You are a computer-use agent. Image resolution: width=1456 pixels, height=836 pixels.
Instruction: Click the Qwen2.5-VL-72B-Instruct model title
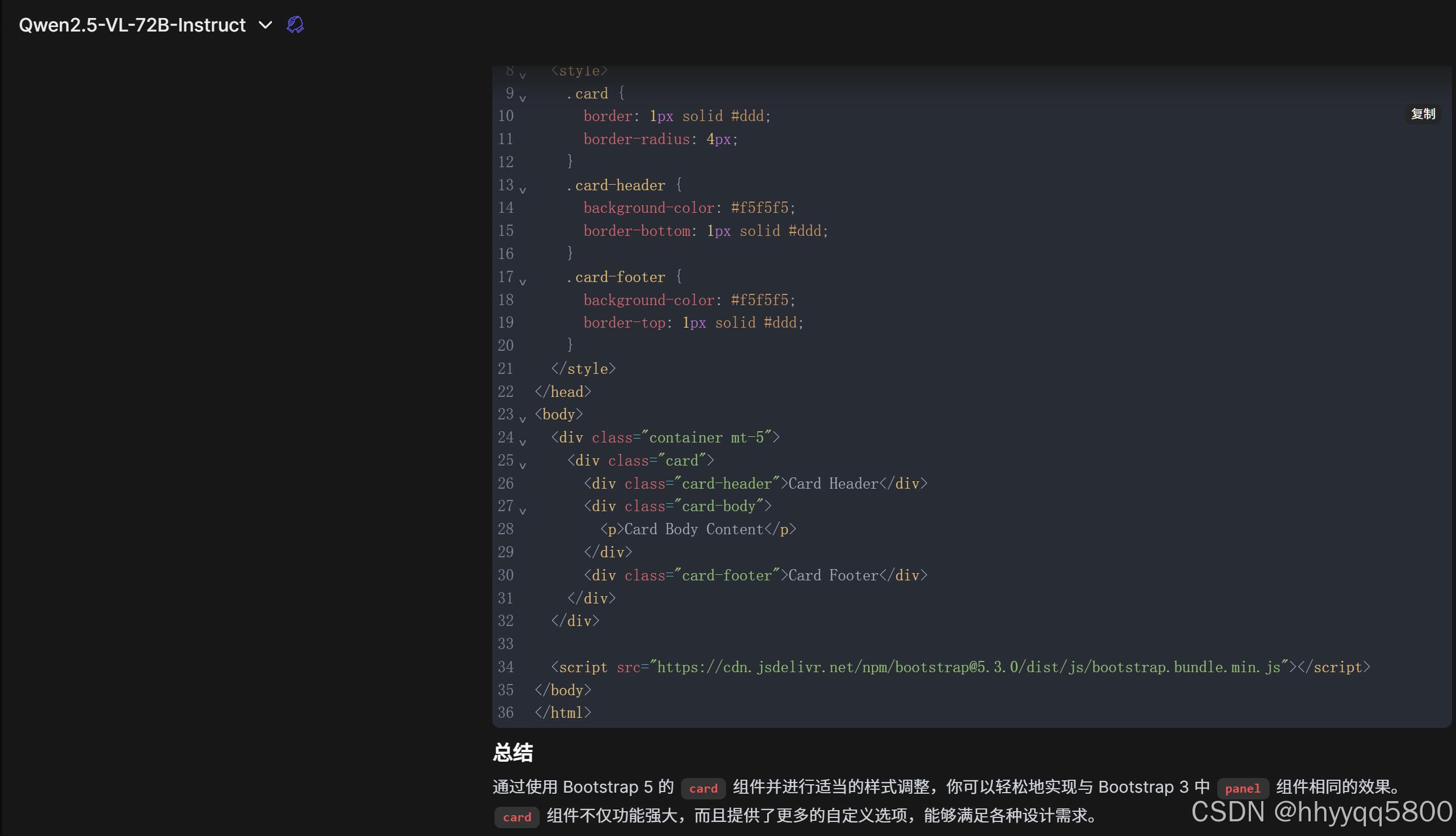(132, 25)
